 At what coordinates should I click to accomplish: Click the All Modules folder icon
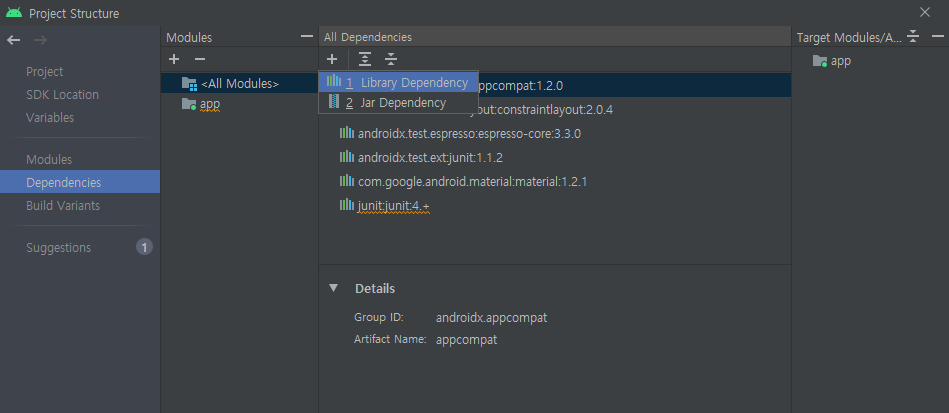[x=189, y=84]
